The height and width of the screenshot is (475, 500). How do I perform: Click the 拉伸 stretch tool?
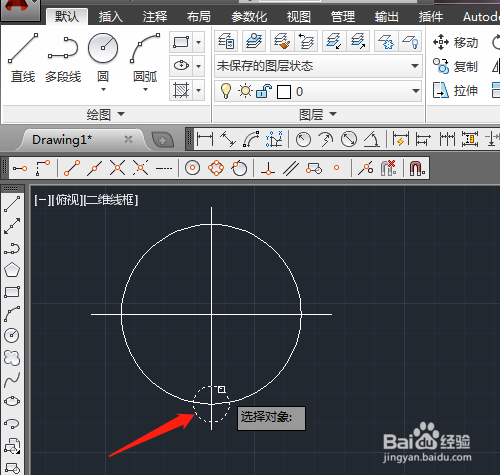click(x=455, y=90)
